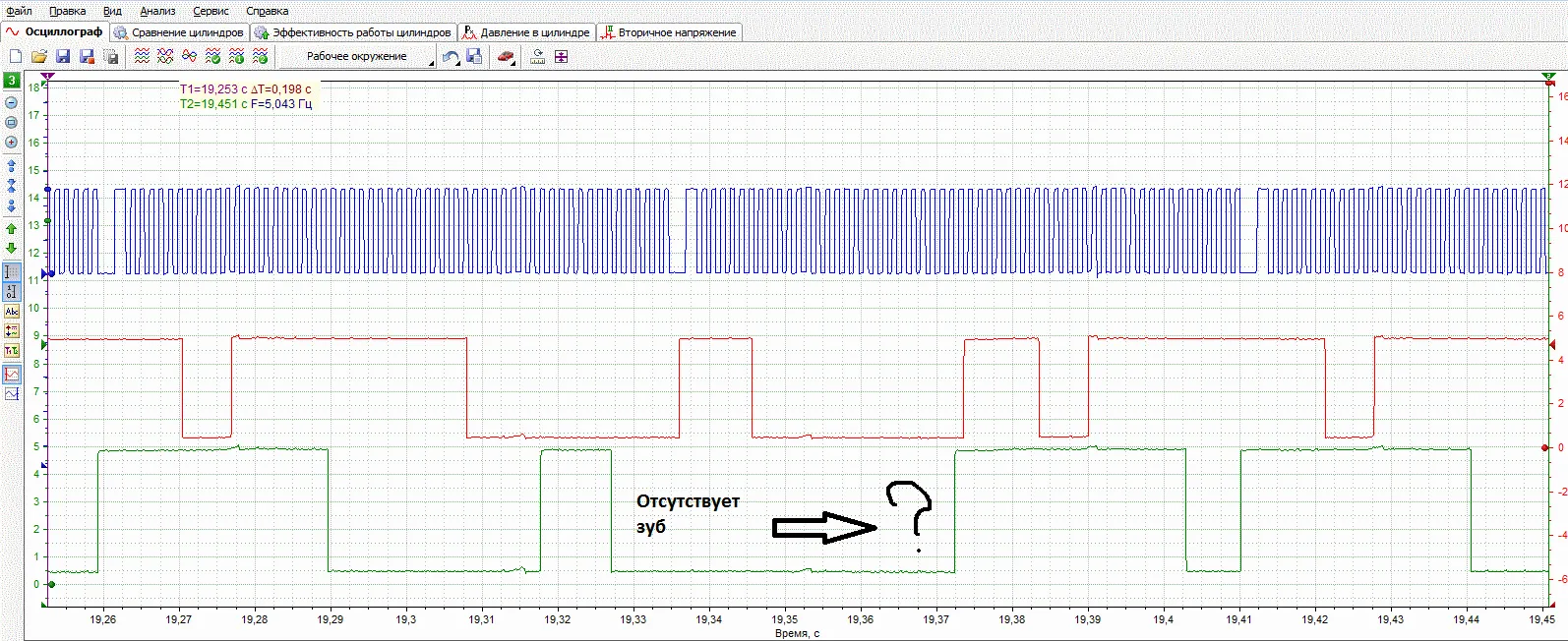The image size is (1568, 641).
Task: Click the zoom out minus icon in sidebar
Action: [12, 102]
